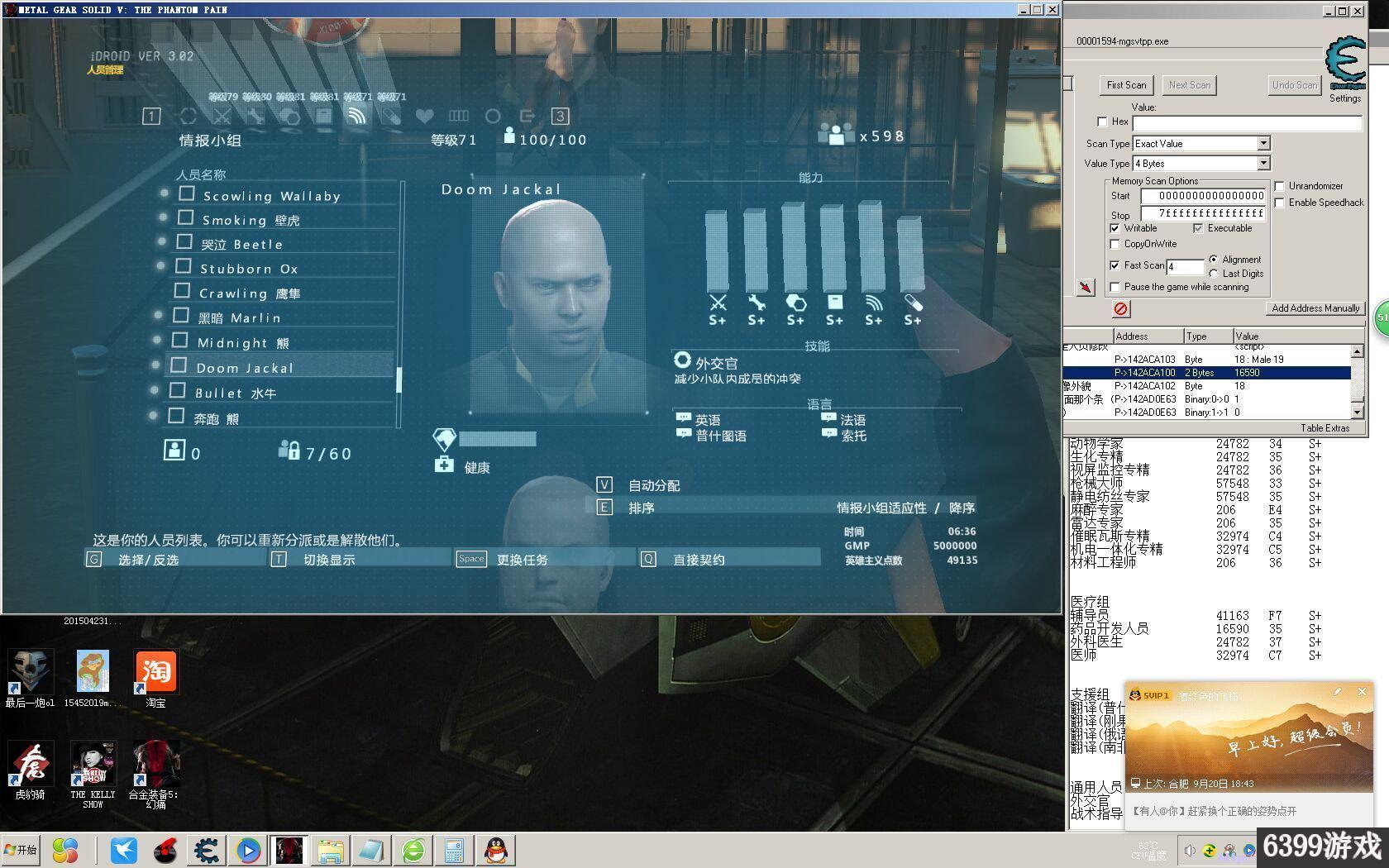Open Cheat Engine from the taskbar

[206, 850]
